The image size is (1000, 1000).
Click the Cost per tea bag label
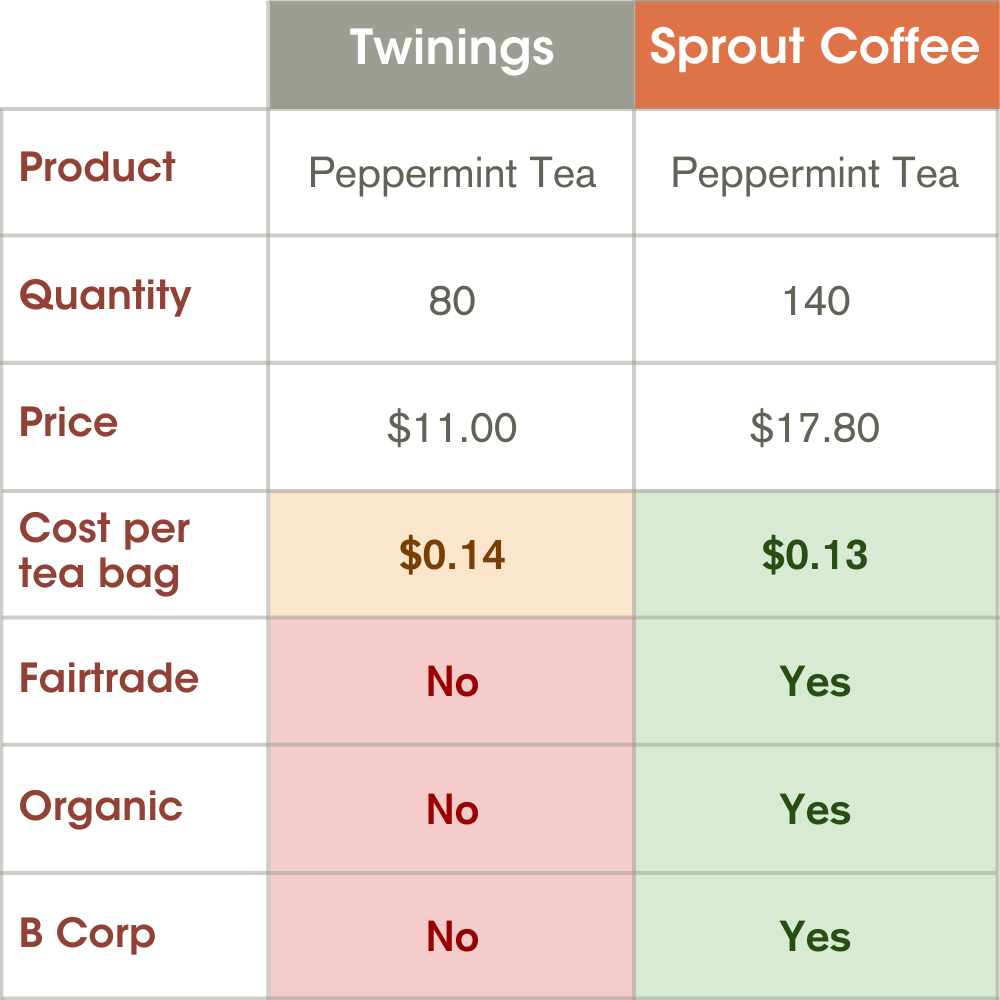[x=104, y=551]
